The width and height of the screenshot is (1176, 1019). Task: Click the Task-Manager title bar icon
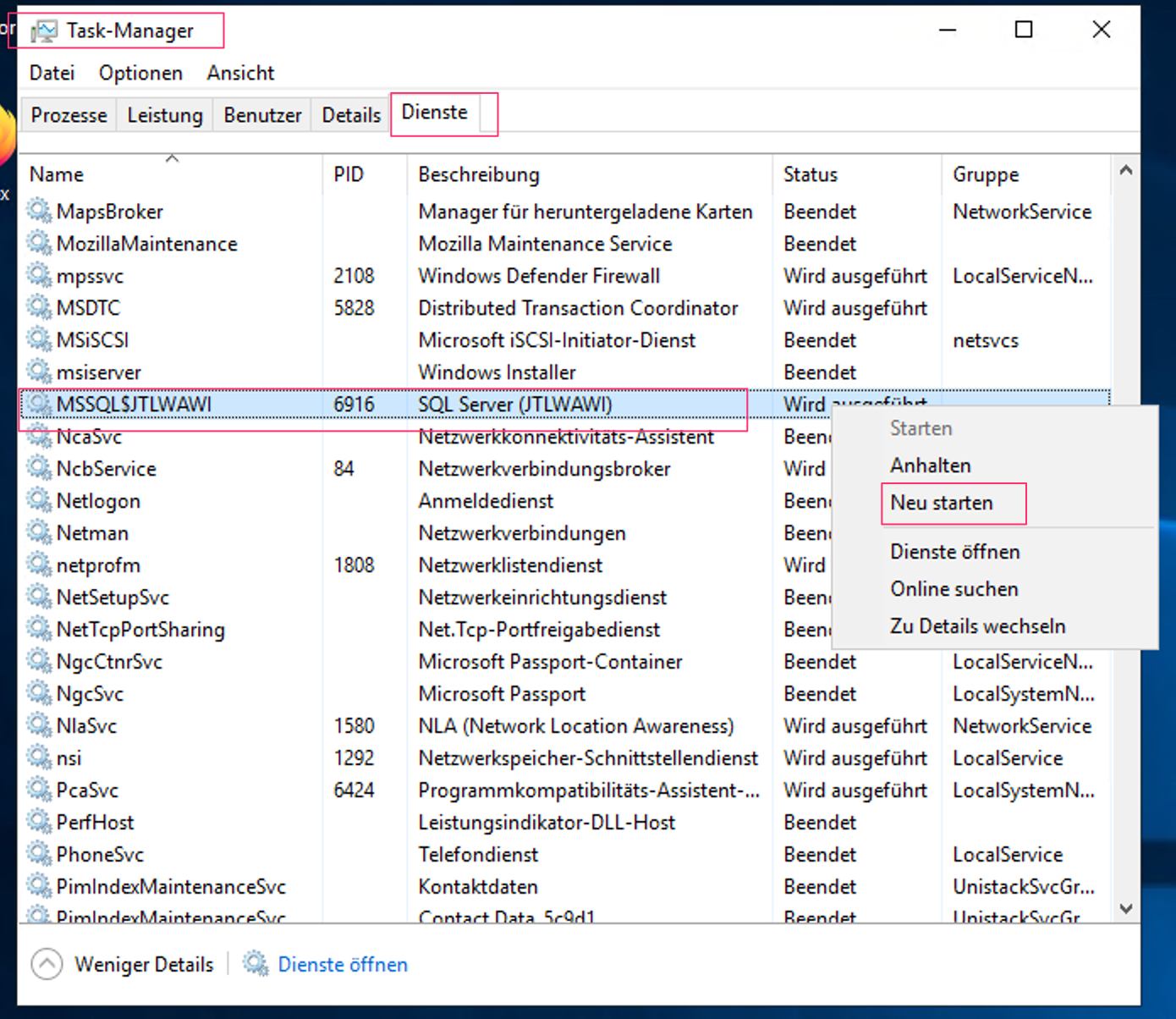[43, 31]
